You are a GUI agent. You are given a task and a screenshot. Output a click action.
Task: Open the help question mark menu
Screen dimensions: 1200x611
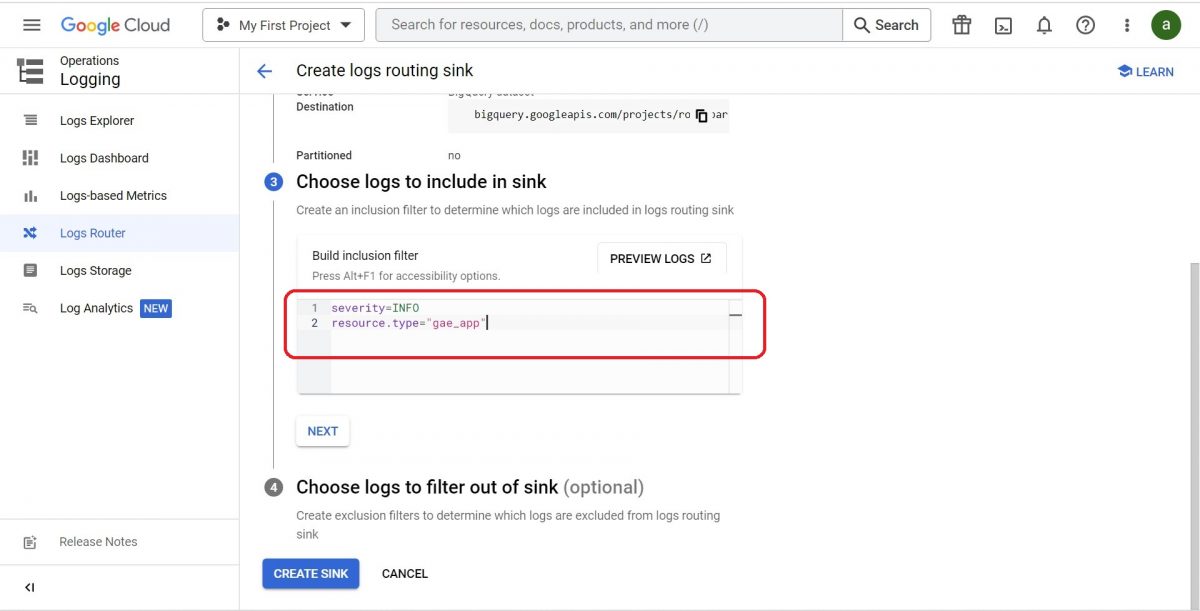coord(1085,25)
